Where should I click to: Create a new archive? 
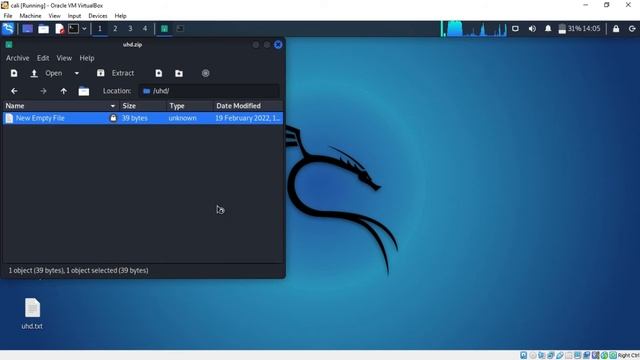(x=14, y=73)
